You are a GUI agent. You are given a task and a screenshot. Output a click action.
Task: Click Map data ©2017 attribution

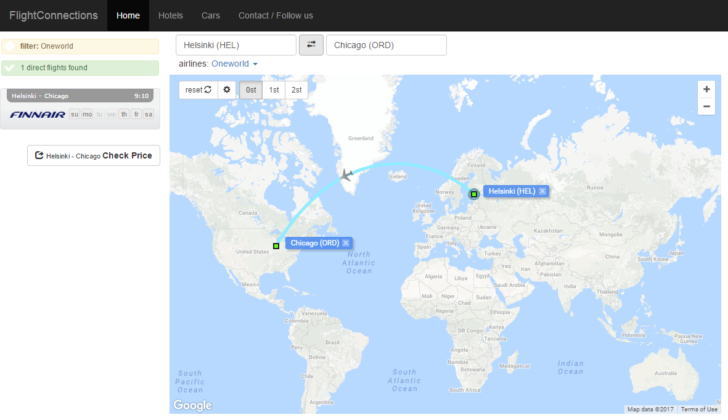pyautogui.click(x=650, y=409)
